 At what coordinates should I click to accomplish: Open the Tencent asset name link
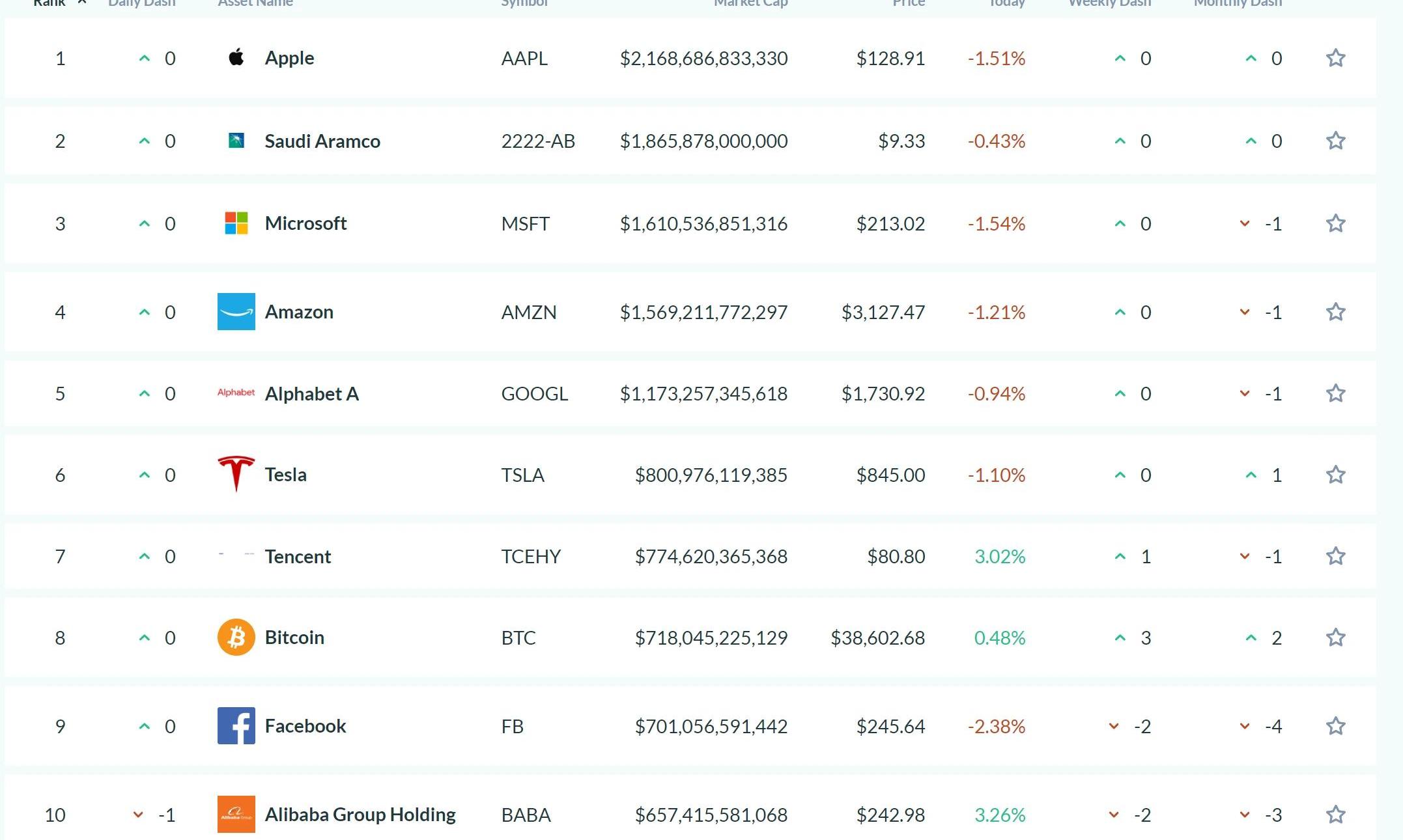coord(298,557)
